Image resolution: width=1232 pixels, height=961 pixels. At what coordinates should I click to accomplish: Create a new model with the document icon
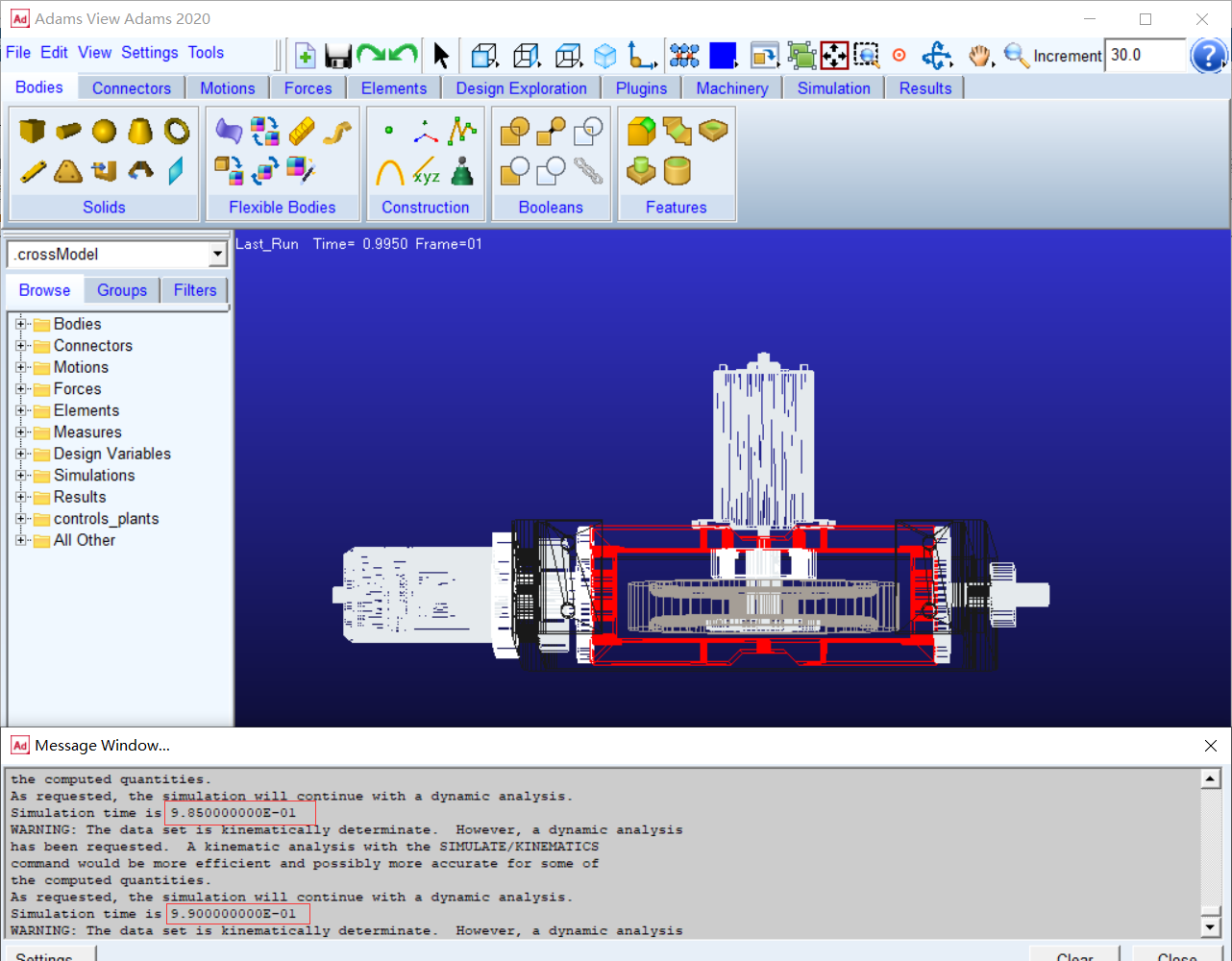point(306,56)
